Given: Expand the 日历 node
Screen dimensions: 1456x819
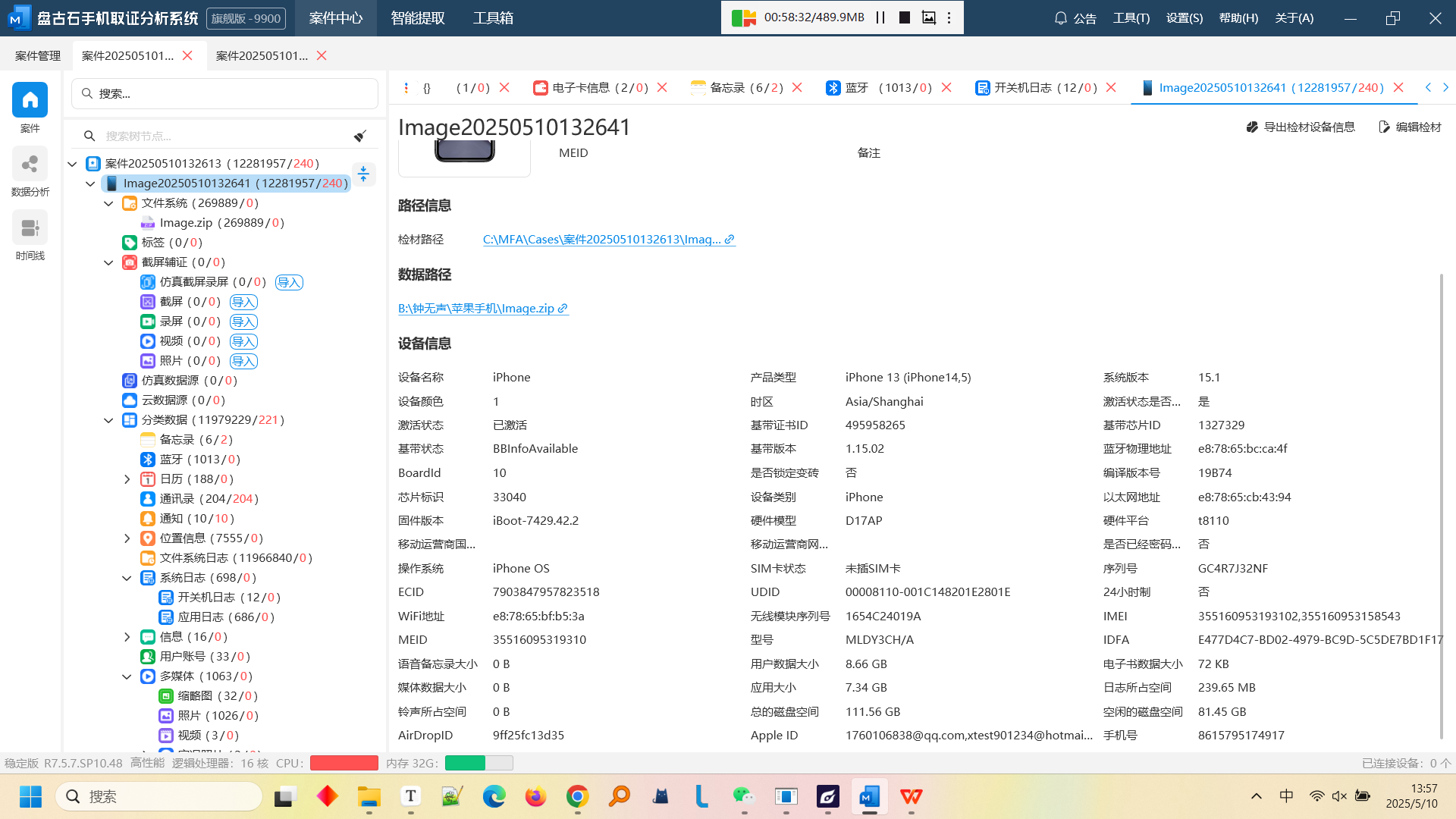Looking at the screenshot, I should coord(127,479).
